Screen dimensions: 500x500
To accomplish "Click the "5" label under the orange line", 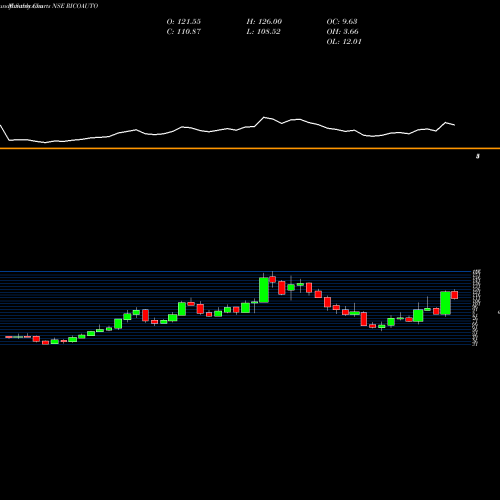I will (x=478, y=156).
